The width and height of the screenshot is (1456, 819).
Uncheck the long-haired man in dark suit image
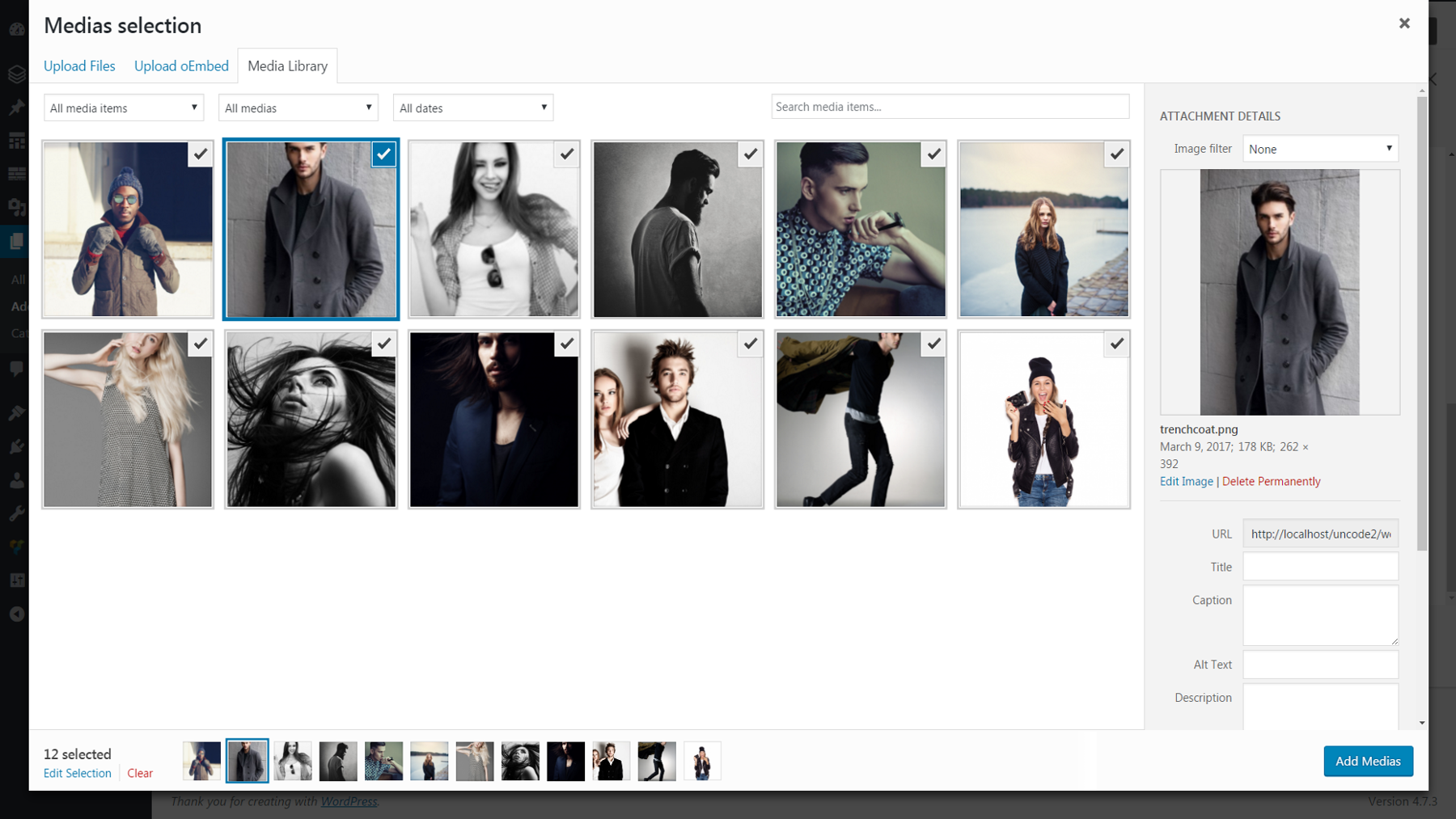pyautogui.click(x=567, y=344)
